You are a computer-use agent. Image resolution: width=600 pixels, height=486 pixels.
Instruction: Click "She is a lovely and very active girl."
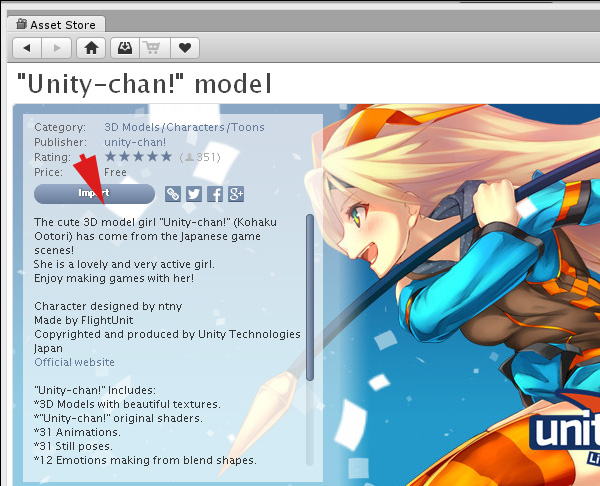click(124, 264)
